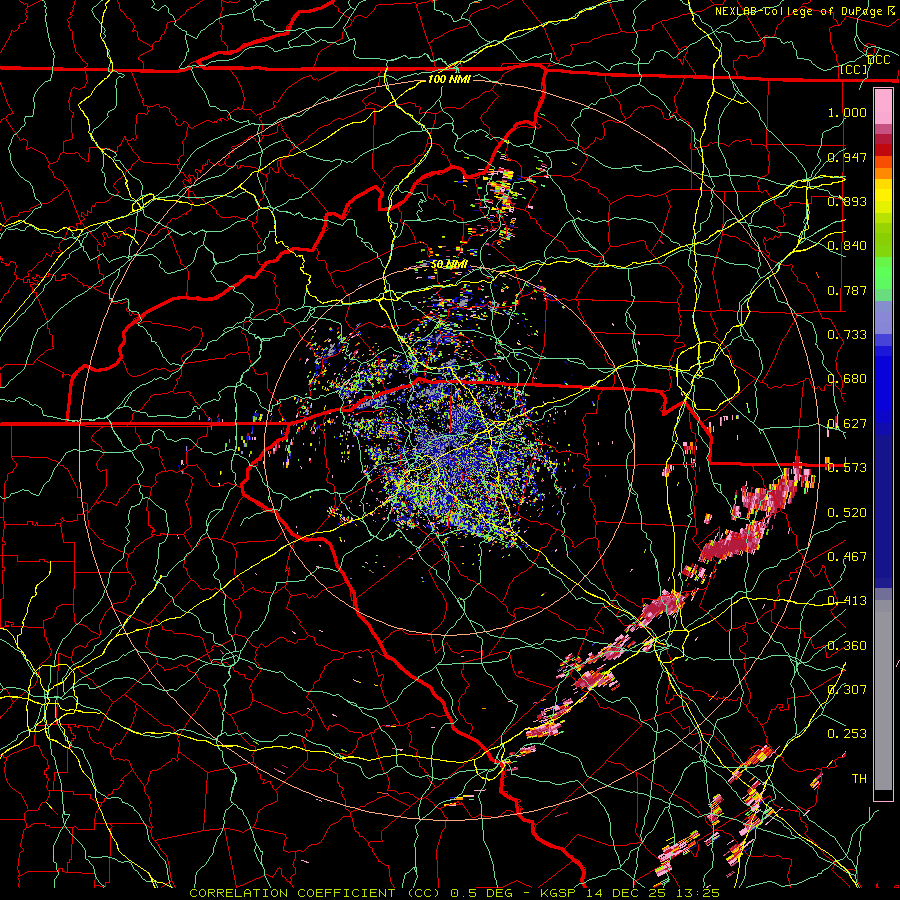Select the 0.520 scale value
This screenshot has height=900, width=900.
(x=847, y=512)
